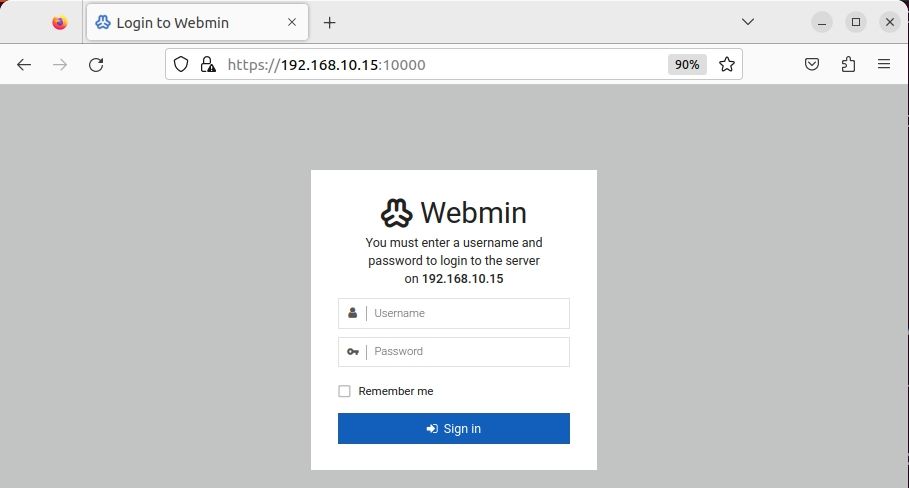The image size is (909, 488).
Task: Focus the Username input field
Action: coord(454,314)
